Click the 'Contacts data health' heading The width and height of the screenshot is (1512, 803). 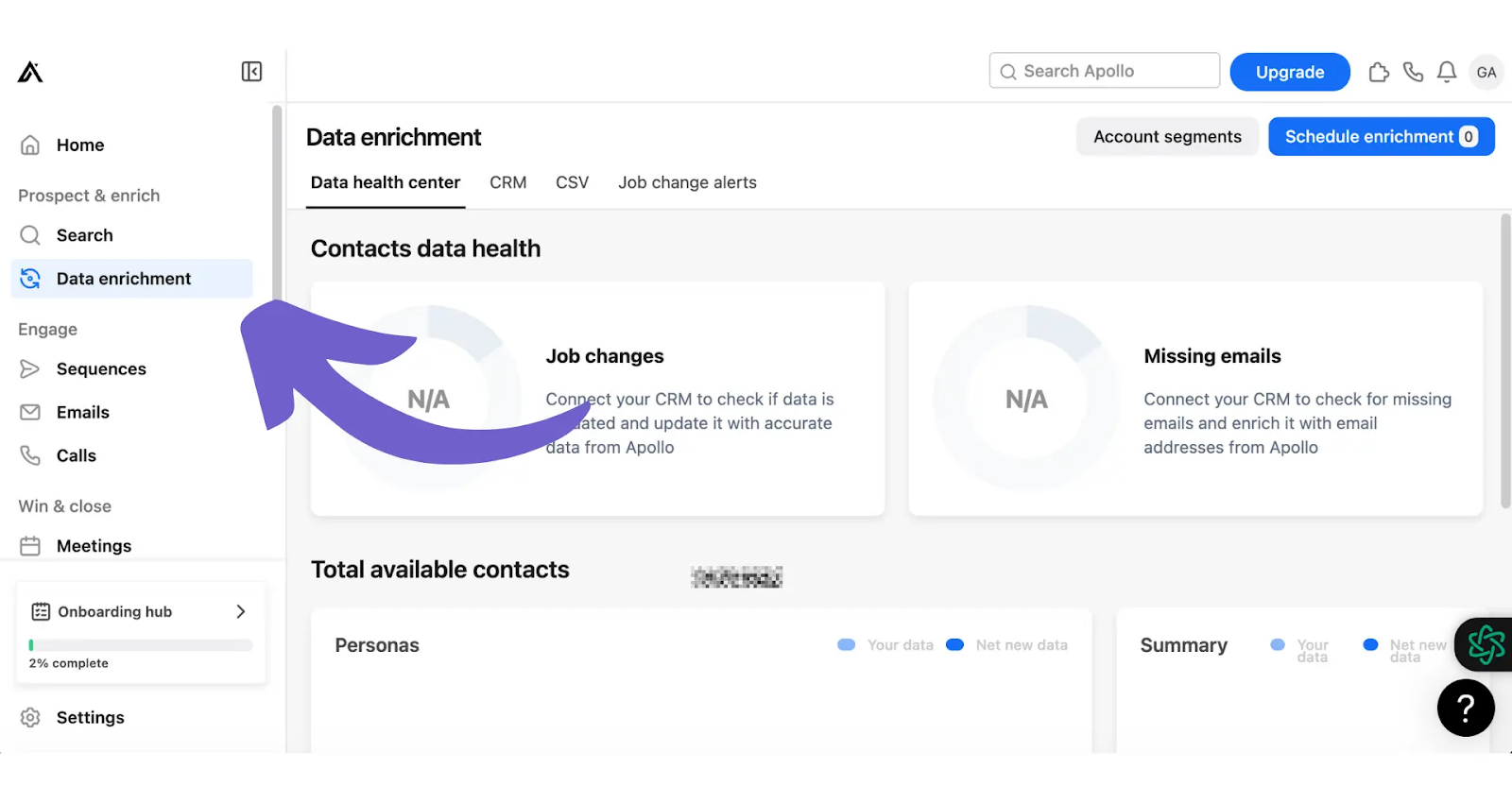pos(426,248)
